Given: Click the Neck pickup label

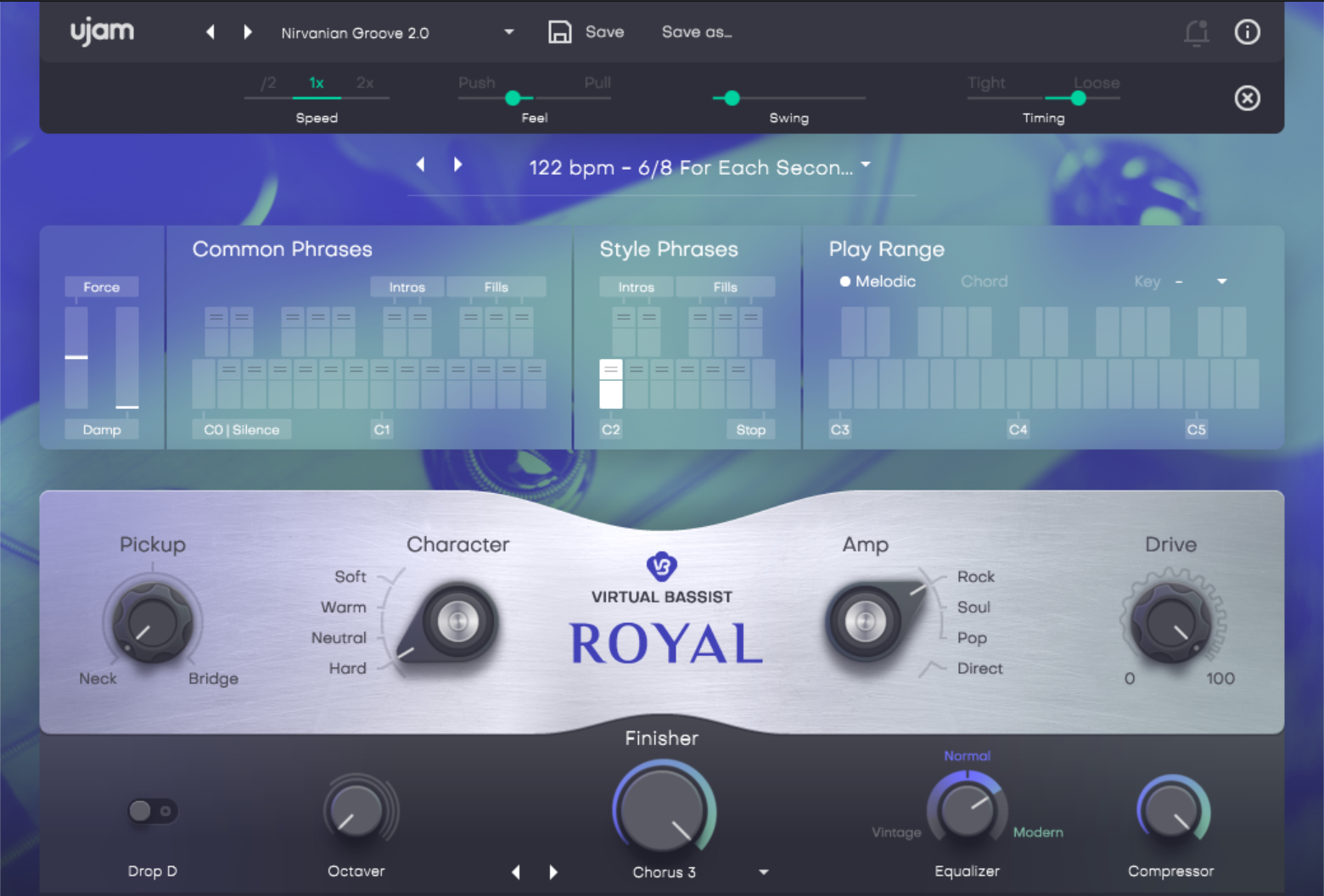Looking at the screenshot, I should point(98,679).
